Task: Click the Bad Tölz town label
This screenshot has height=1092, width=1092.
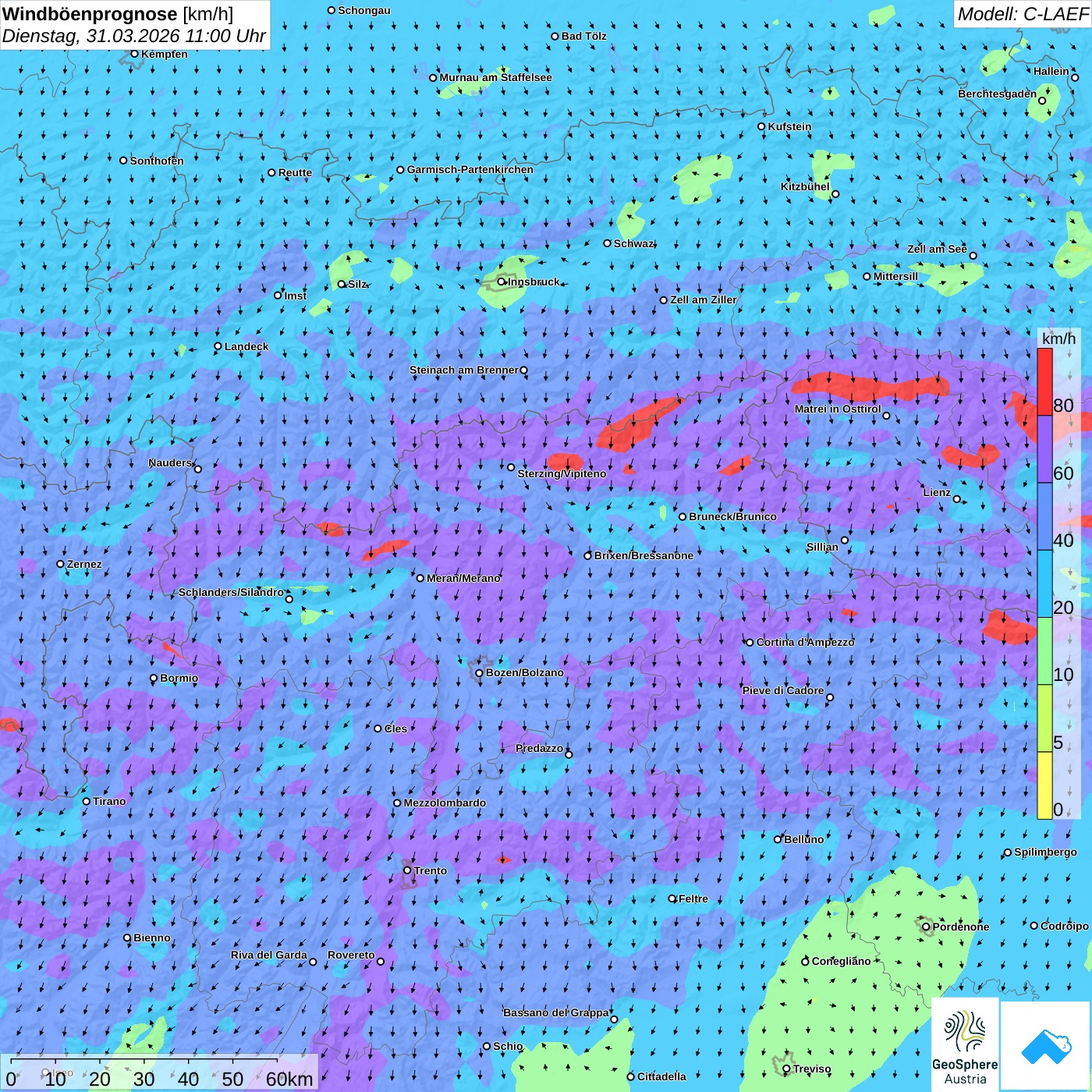Action: [x=584, y=36]
